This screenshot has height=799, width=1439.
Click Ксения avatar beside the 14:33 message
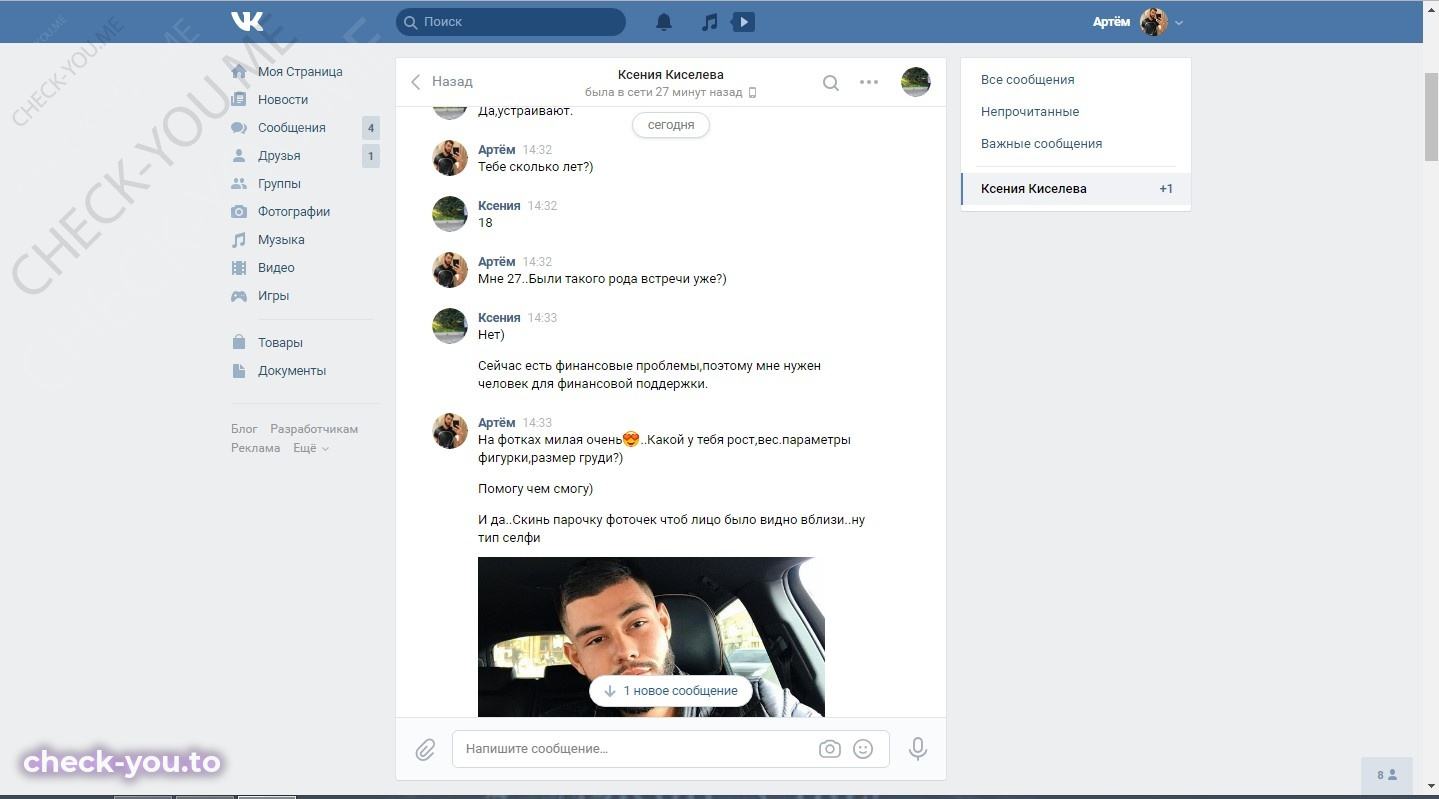[x=450, y=326]
